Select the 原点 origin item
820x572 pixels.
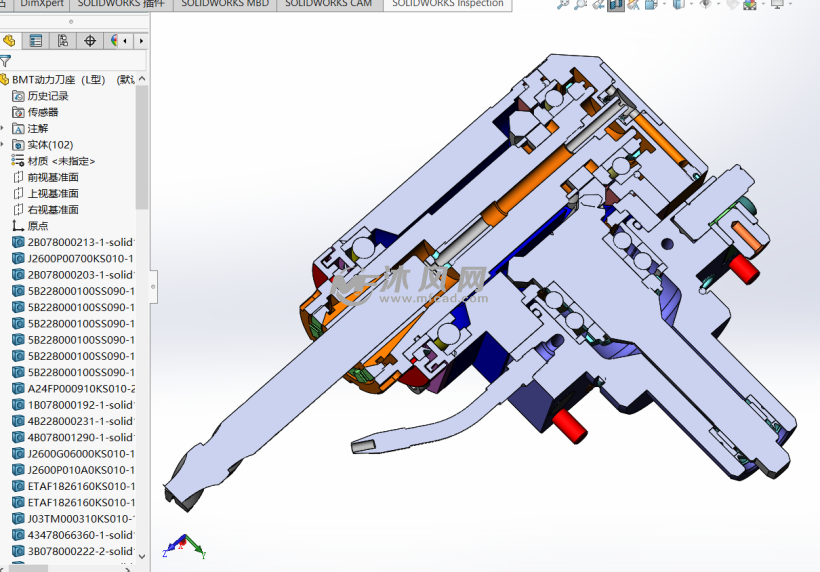pyautogui.click(x=37, y=226)
